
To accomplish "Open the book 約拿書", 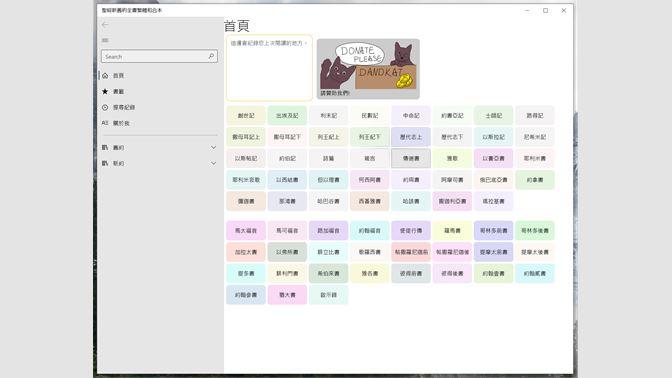I will pyautogui.click(x=535, y=180).
